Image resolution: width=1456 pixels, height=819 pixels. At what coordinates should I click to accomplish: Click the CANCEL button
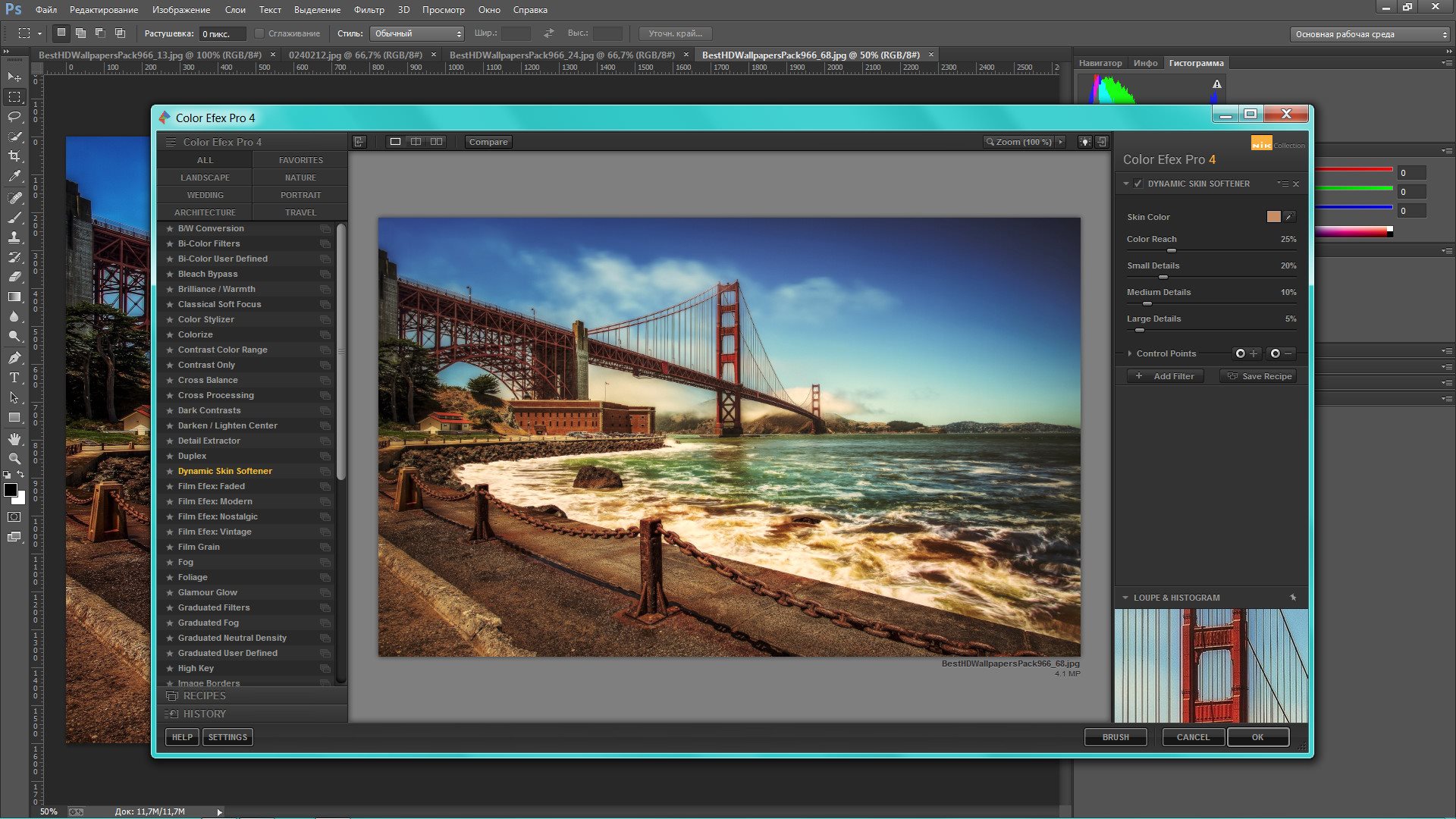pyautogui.click(x=1193, y=737)
